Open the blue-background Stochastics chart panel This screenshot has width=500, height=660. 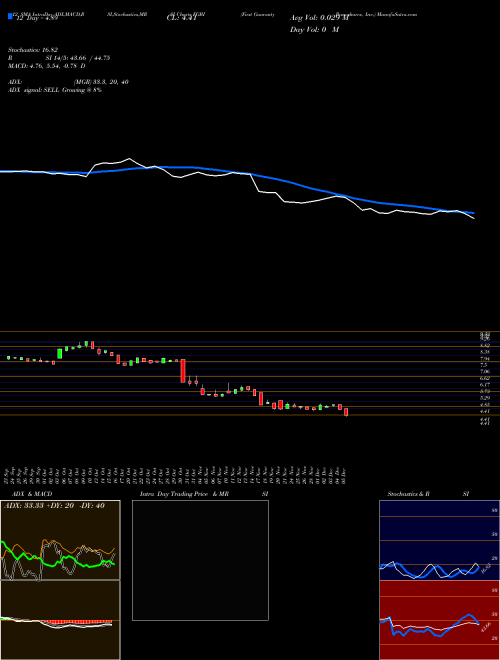[x=439, y=540]
